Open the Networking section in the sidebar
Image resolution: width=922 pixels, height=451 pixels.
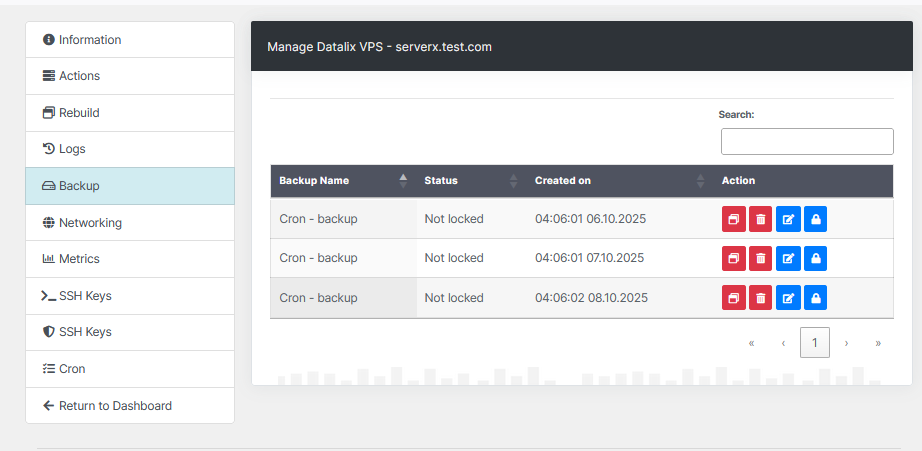point(90,223)
